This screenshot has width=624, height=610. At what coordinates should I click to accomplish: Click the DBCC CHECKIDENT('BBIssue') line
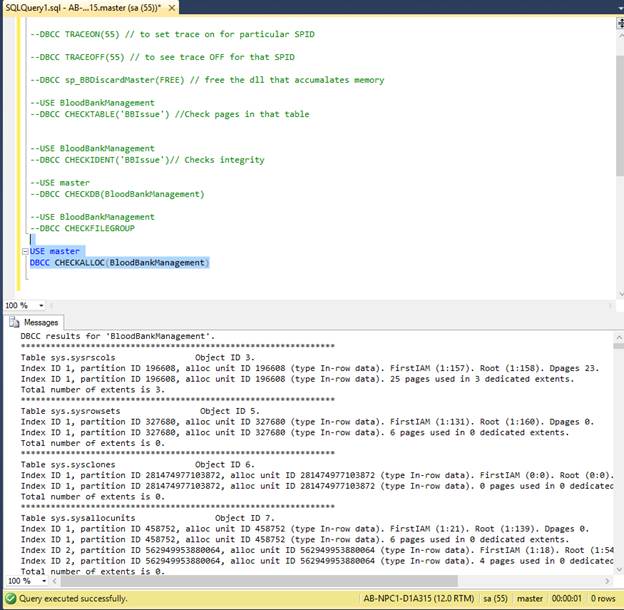[147, 160]
